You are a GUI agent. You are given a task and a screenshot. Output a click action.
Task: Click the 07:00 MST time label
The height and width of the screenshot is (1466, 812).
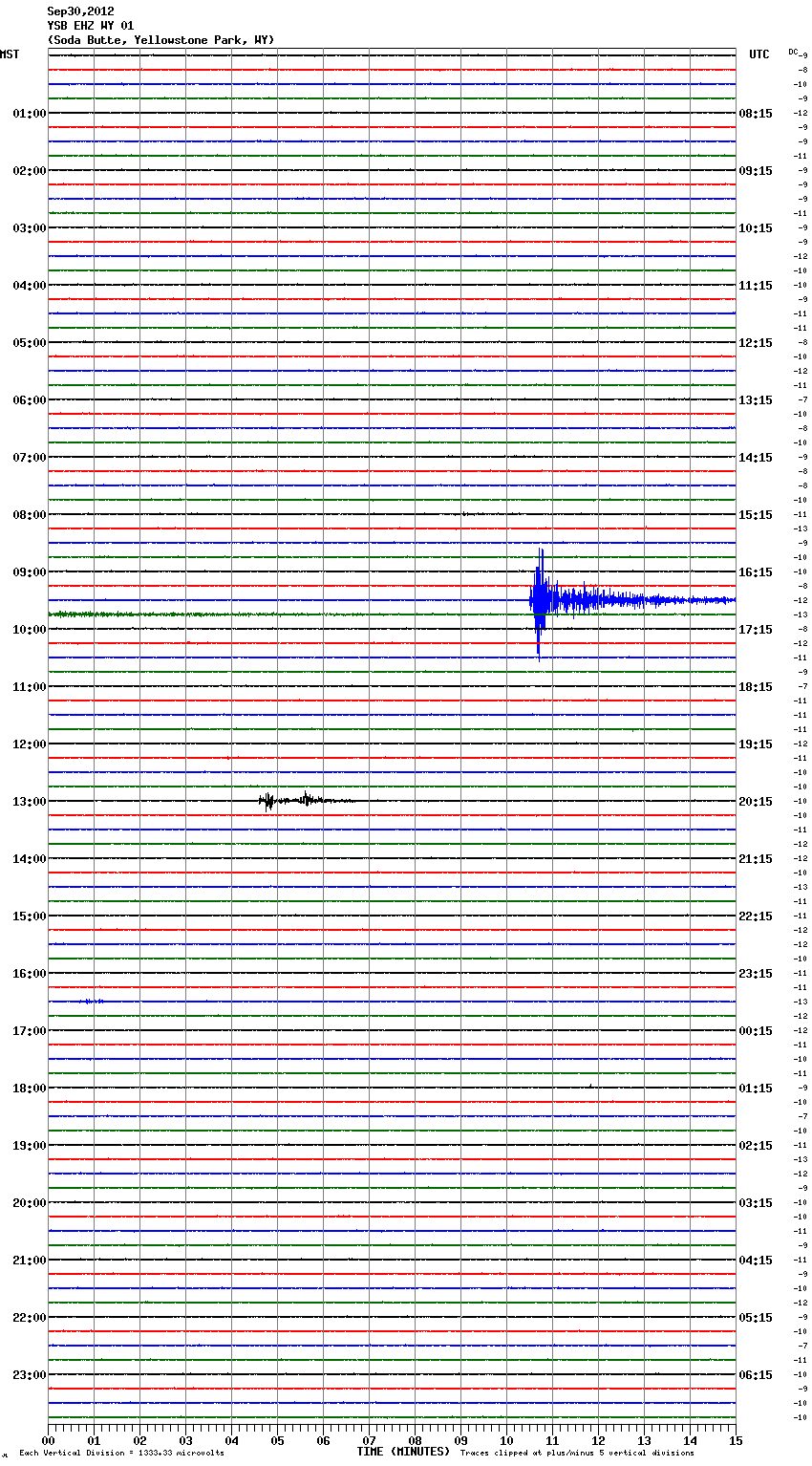(29, 458)
